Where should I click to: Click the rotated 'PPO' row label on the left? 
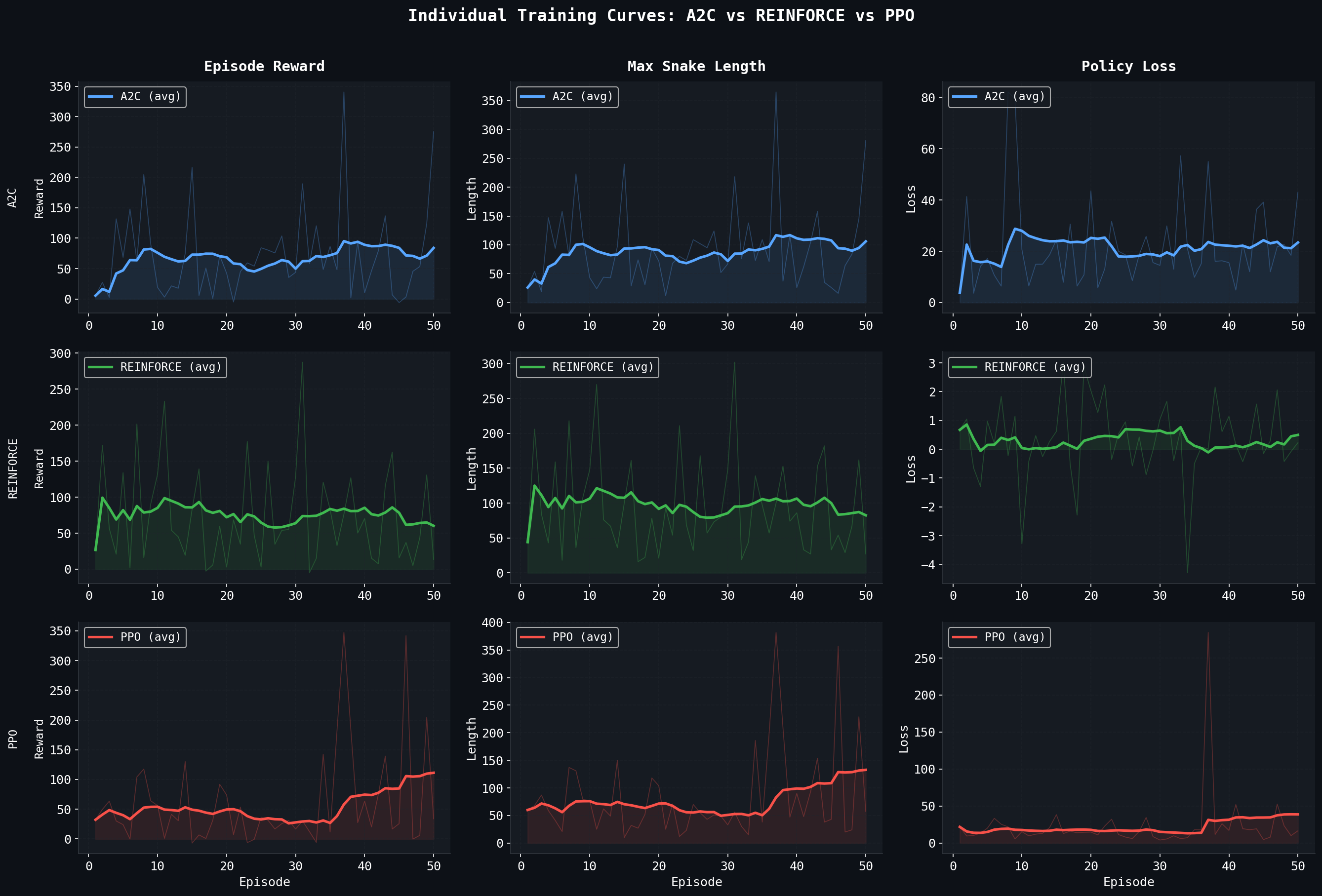pos(12,739)
